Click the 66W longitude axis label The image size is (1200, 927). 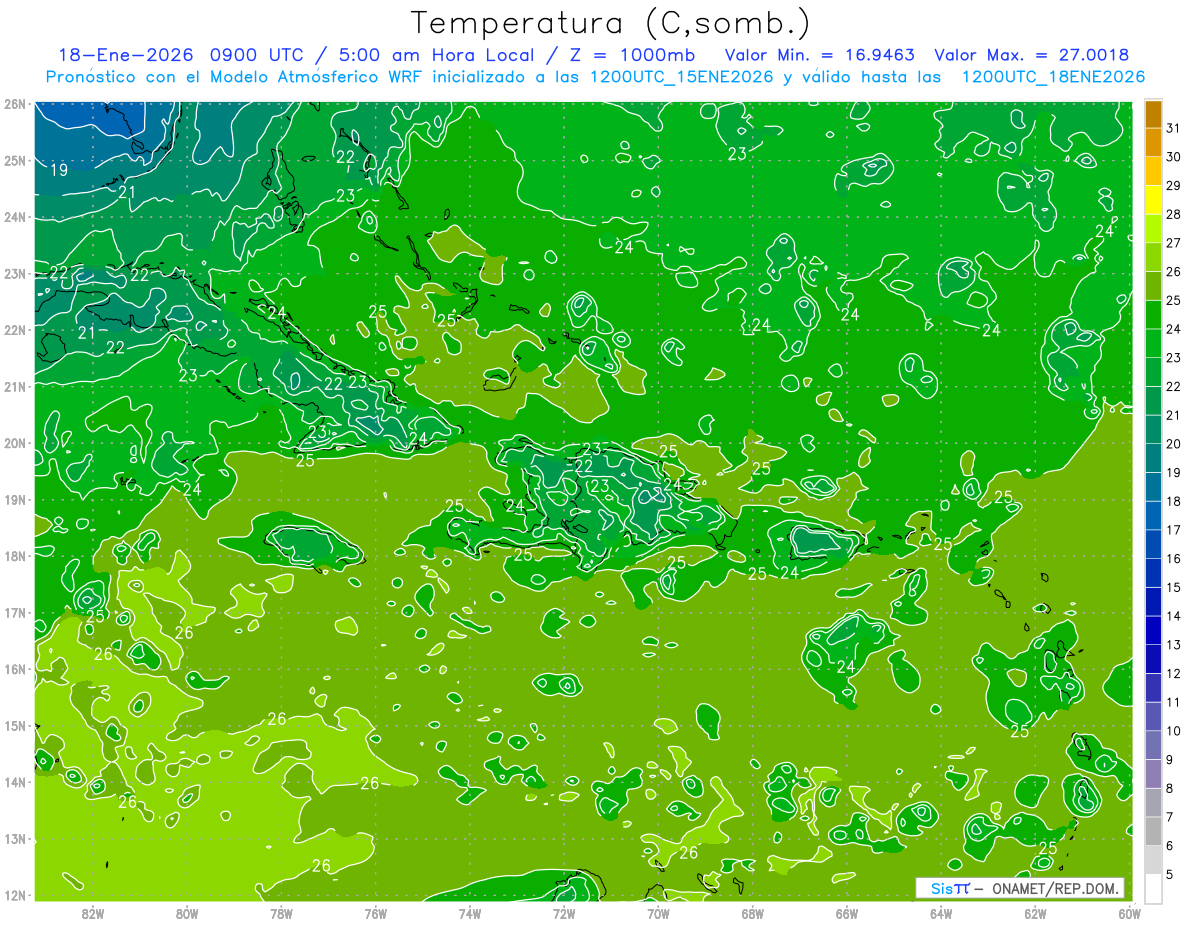point(846,913)
